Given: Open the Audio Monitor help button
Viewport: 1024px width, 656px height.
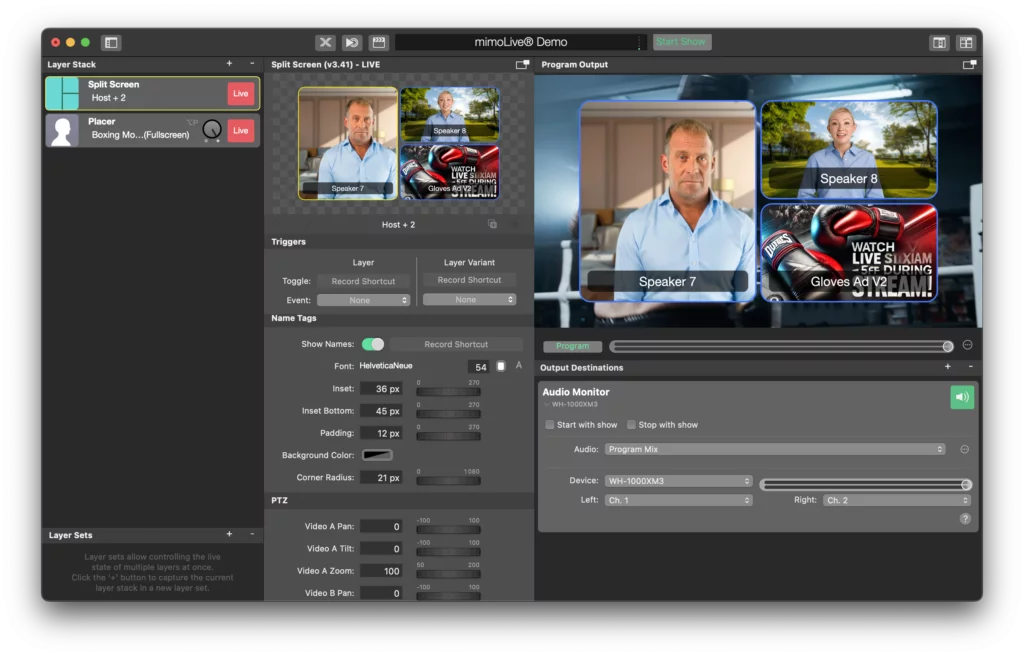Looking at the screenshot, I should click(965, 519).
